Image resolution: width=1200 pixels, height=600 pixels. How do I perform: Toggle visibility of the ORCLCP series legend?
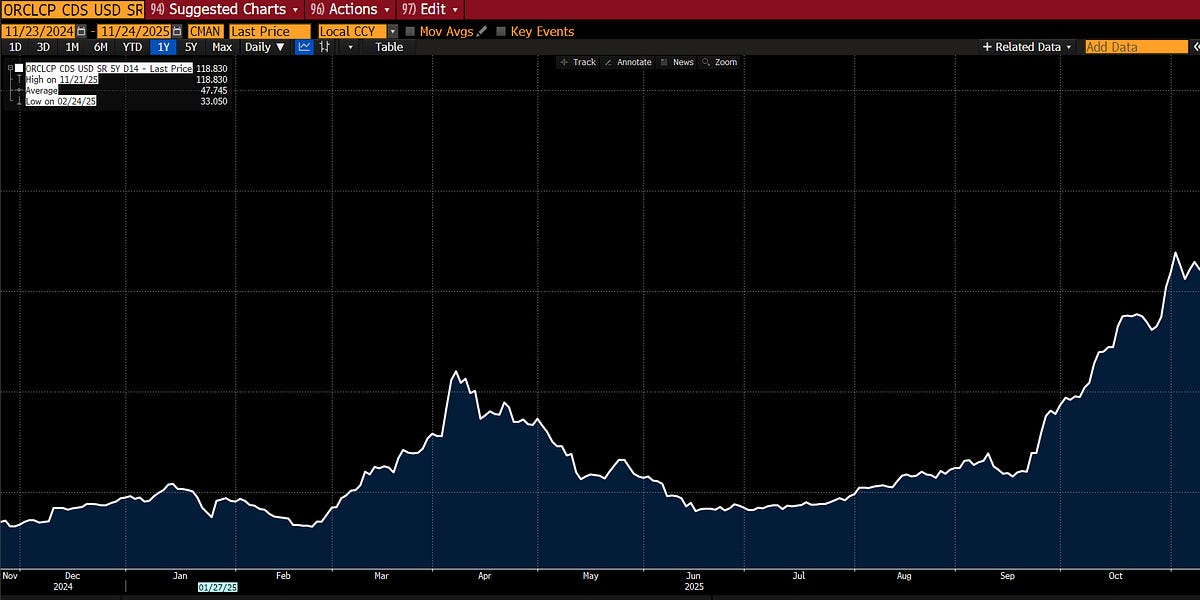[17, 68]
